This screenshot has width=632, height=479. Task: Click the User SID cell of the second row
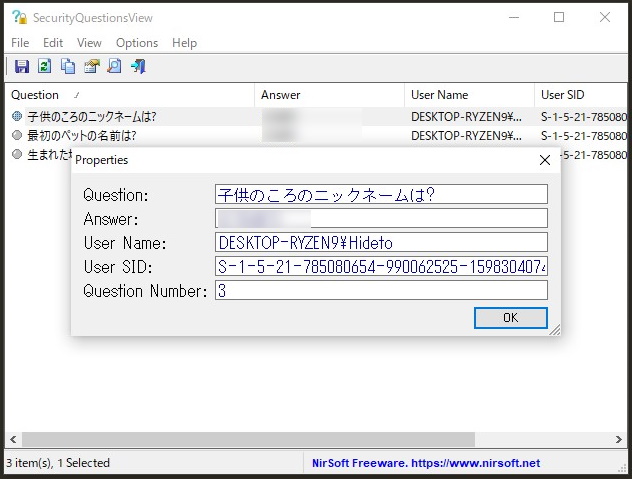(x=584, y=135)
